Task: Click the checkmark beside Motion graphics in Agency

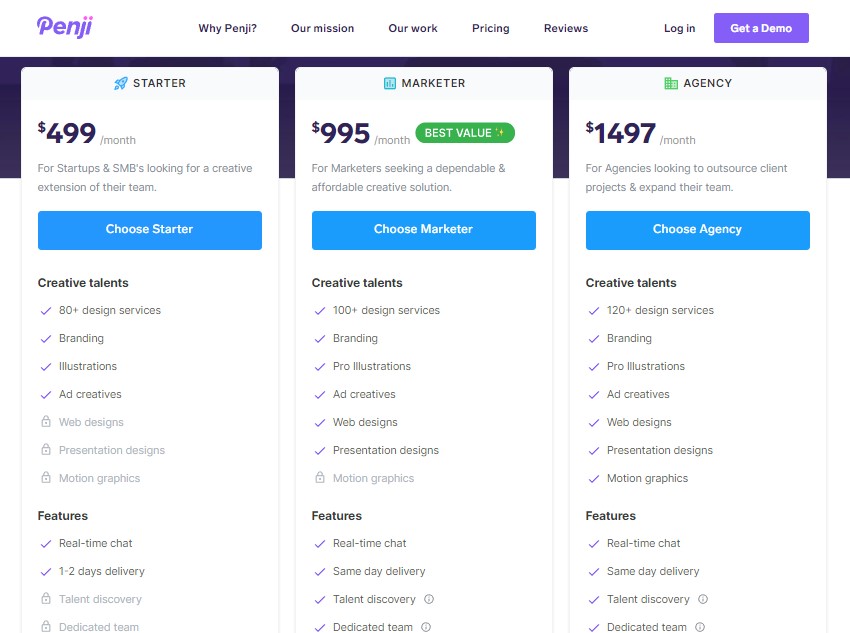Action: coord(594,478)
